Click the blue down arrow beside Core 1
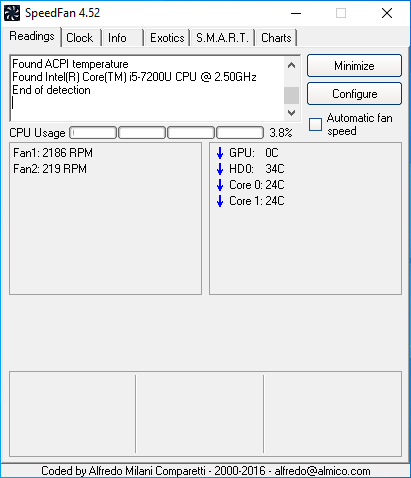Viewport: 411px width, 478px height. (x=220, y=201)
